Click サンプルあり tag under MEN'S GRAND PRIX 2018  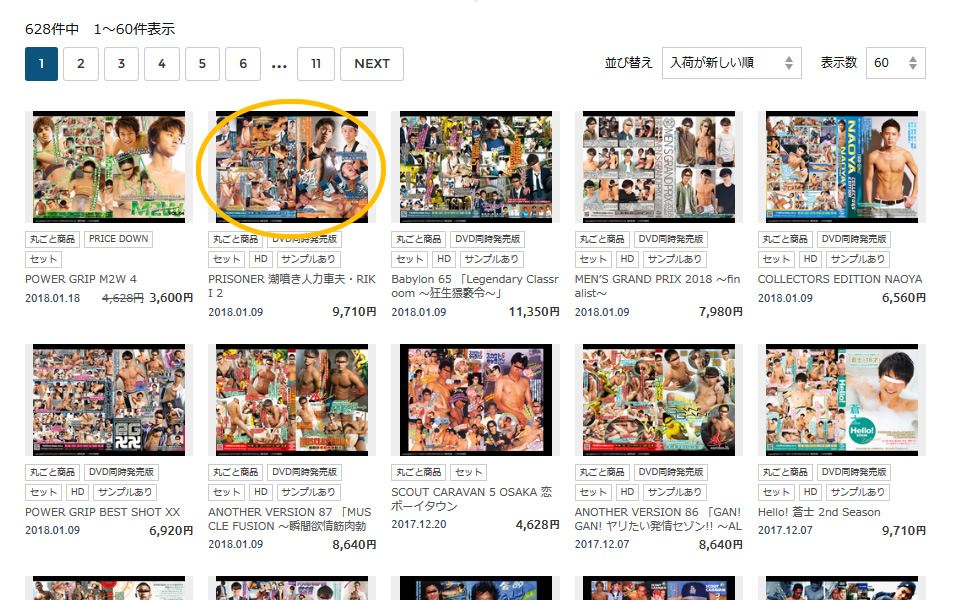[x=675, y=259]
